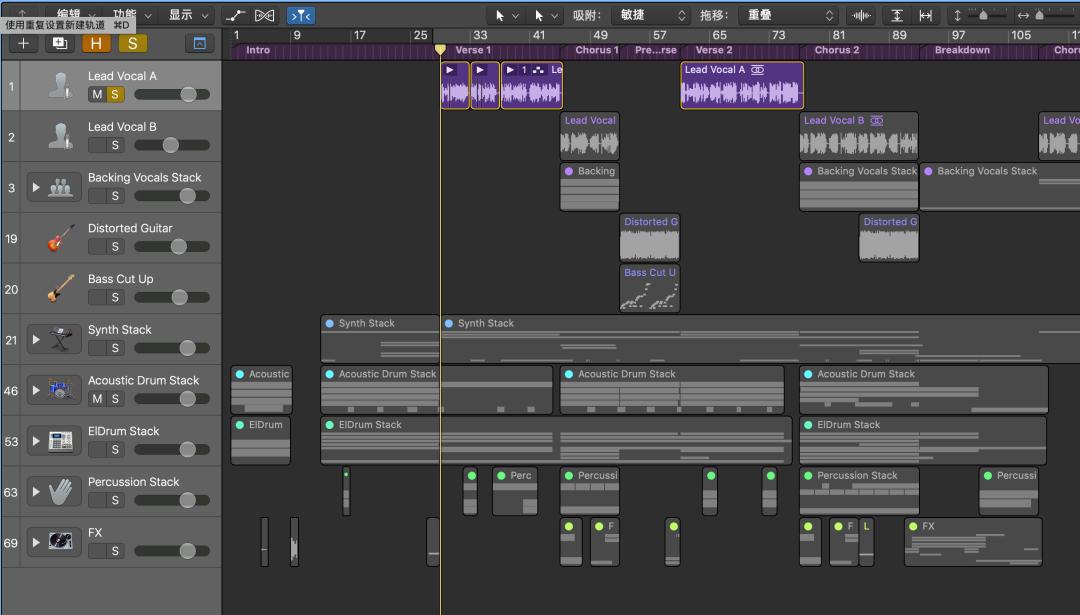Click the Breakdown arrangement marker
Screen dimensions: 1080x615
(x=961, y=51)
